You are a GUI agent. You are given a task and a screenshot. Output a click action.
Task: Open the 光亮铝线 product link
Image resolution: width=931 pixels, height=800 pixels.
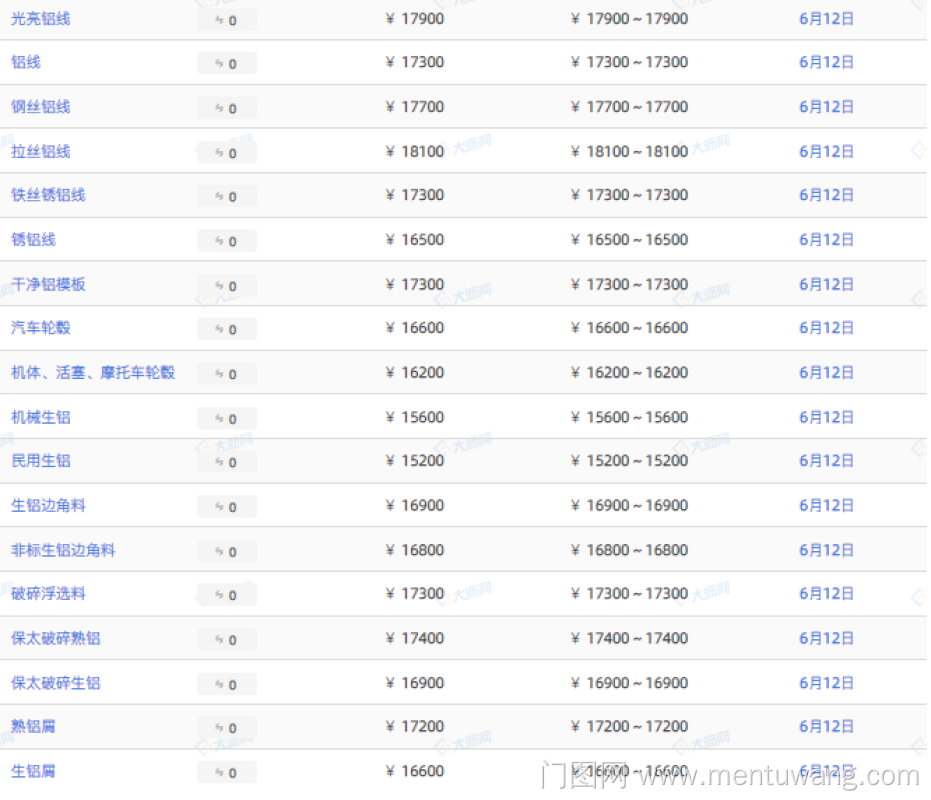pos(41,19)
